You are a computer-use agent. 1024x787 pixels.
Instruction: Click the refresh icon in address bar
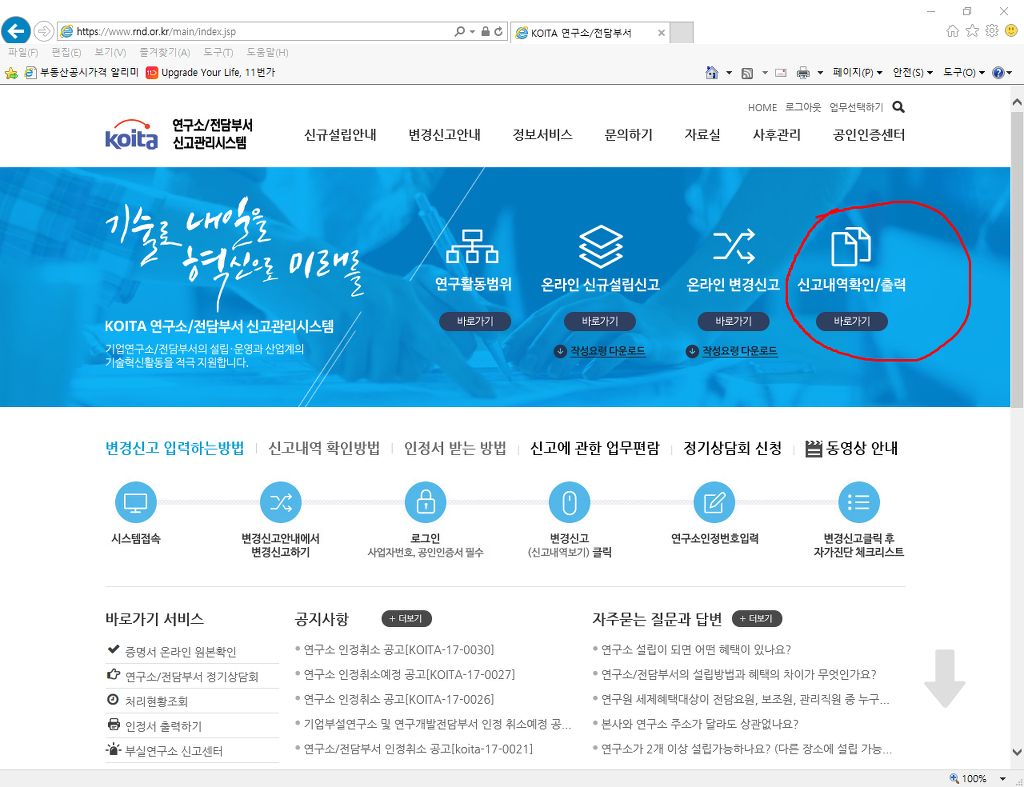pos(498,31)
